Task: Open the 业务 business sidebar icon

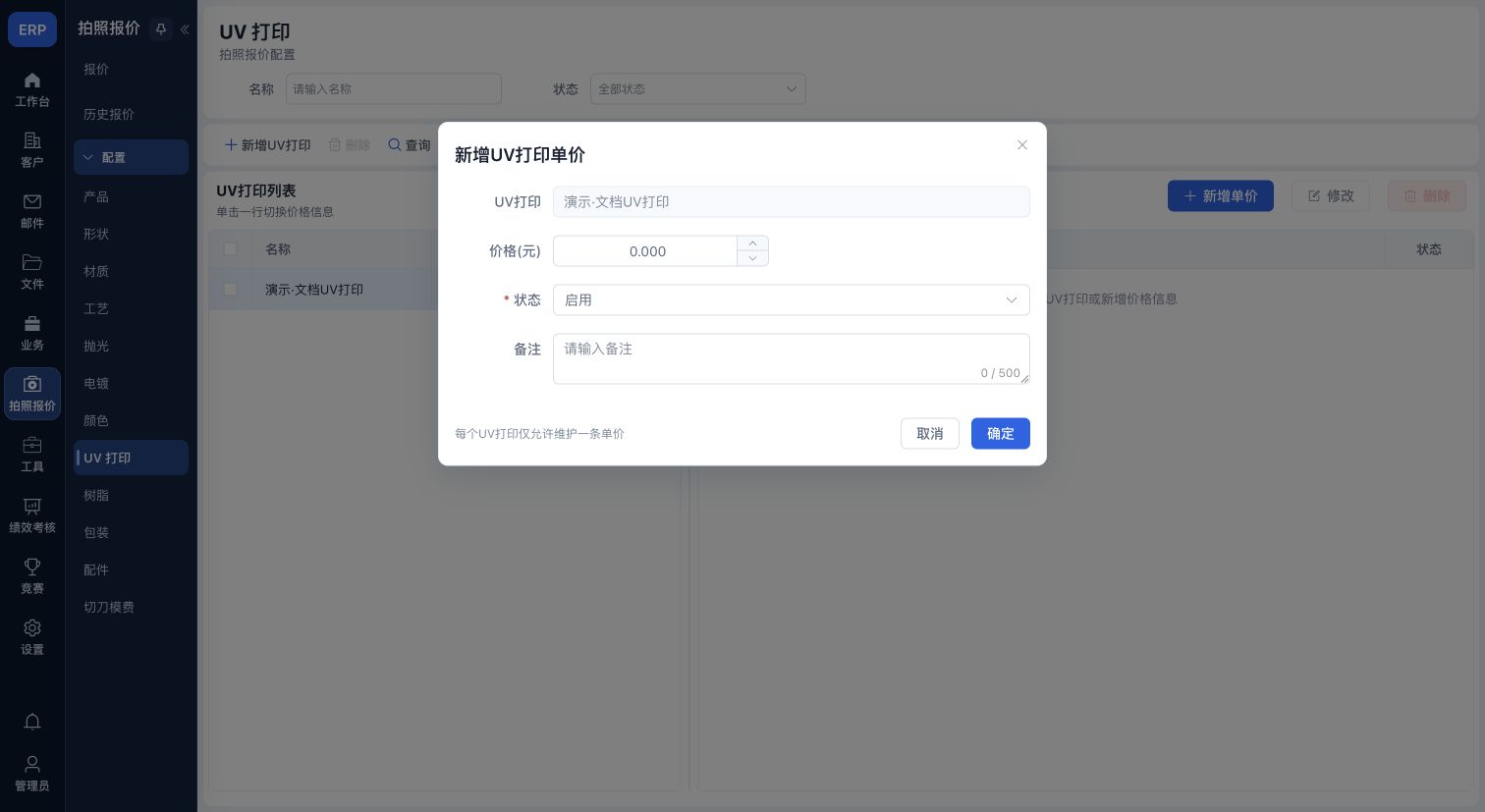Action: 32,333
